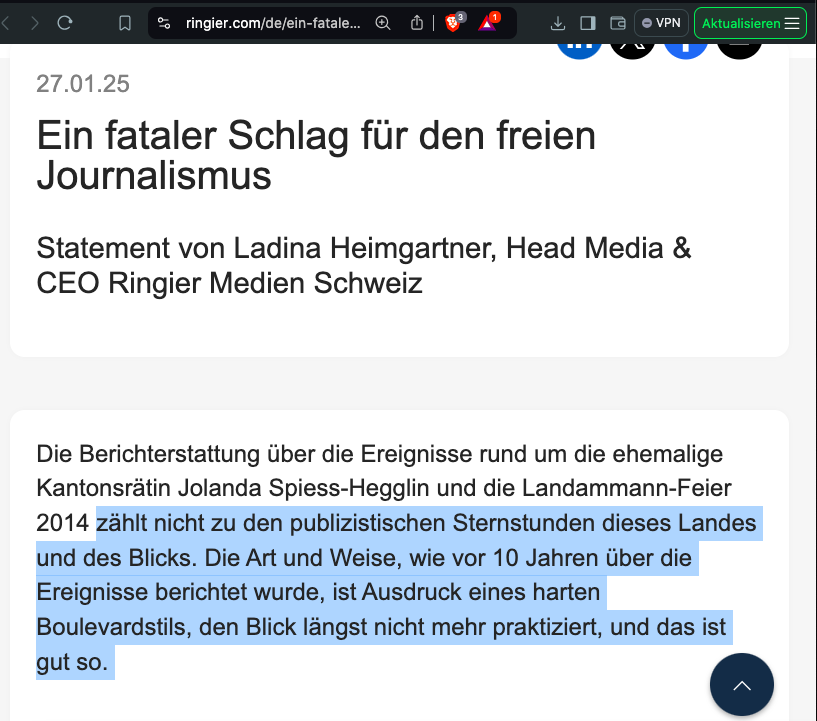
Task: Open Brave Shields lion icon
Action: click(x=453, y=23)
